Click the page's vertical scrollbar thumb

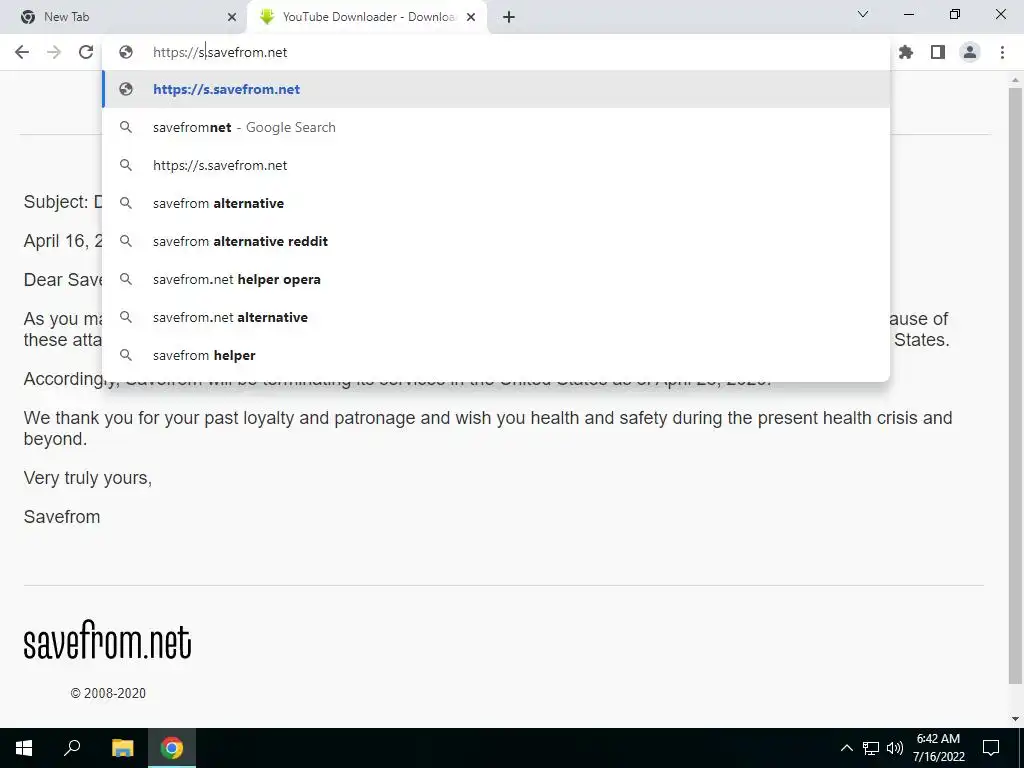[x=1015, y=385]
